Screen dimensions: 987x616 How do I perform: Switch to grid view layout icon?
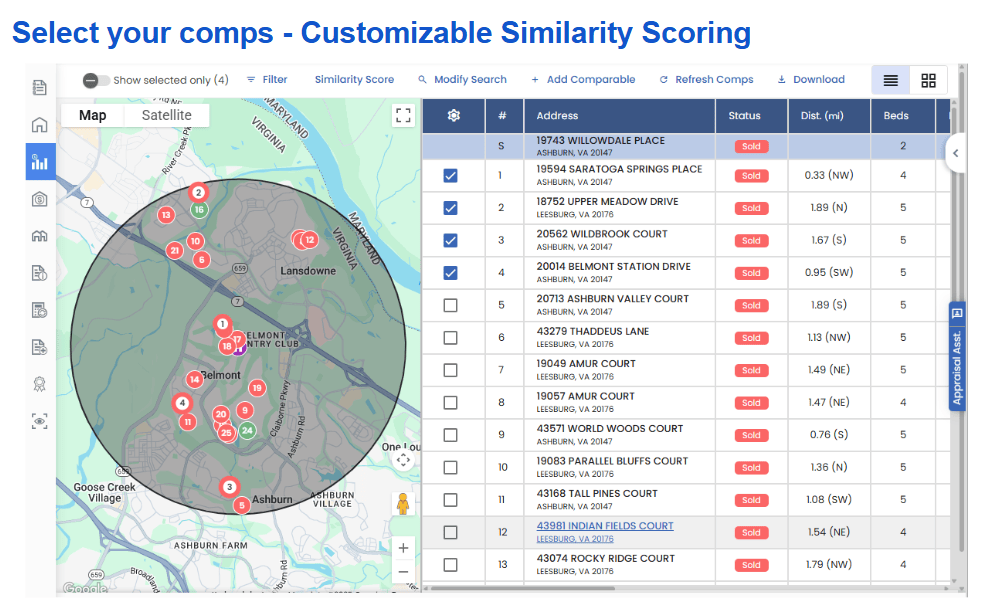(928, 80)
